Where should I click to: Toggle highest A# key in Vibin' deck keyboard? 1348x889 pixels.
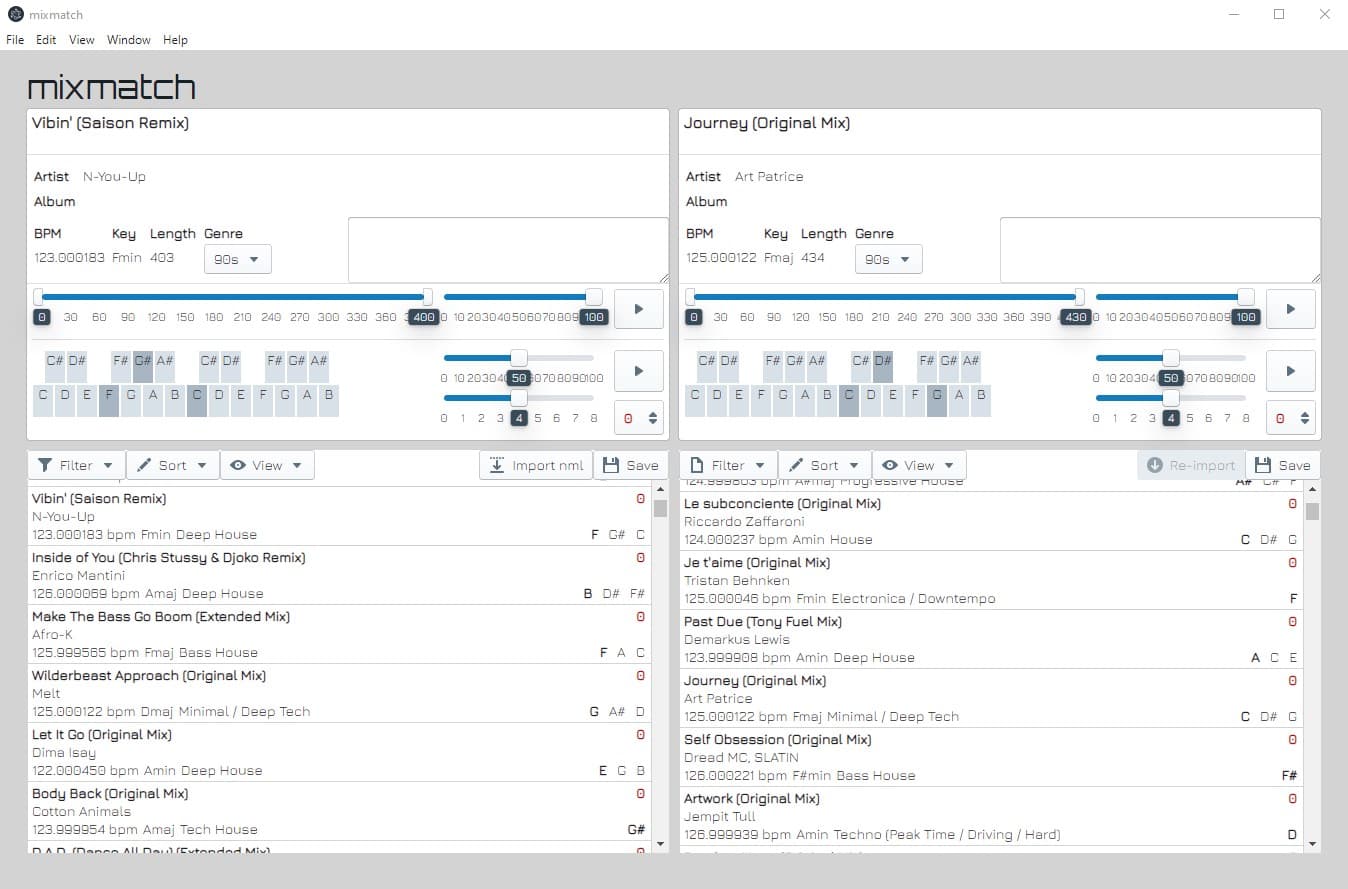click(x=319, y=367)
